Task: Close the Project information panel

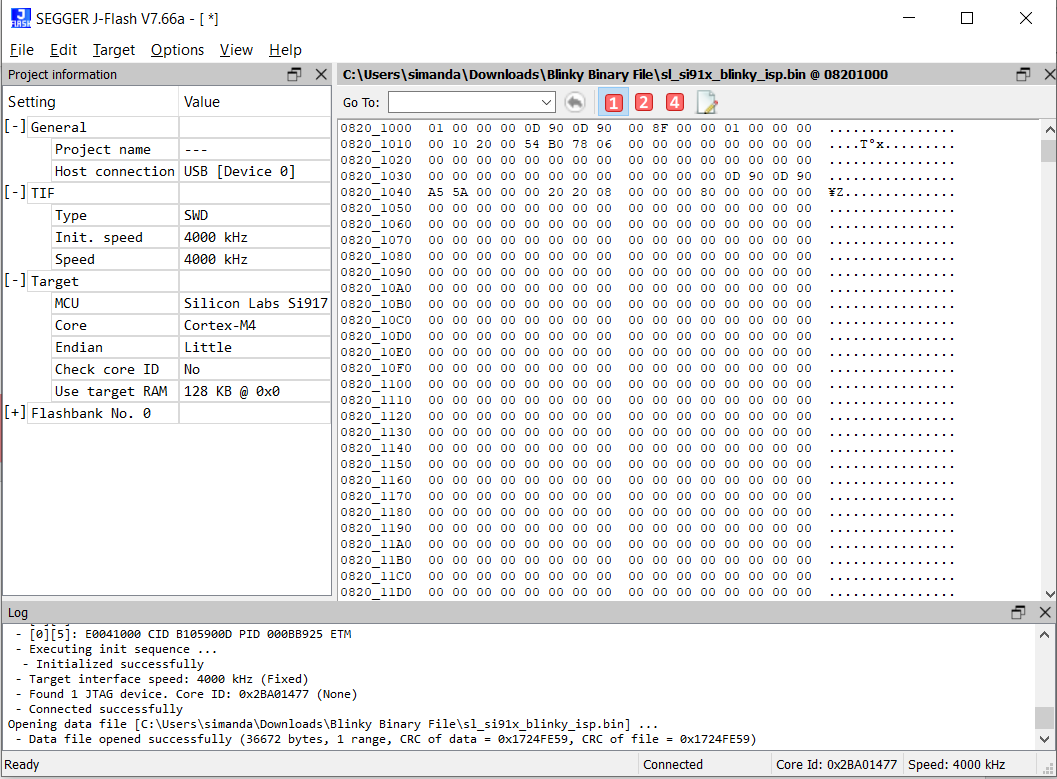Action: point(322,74)
